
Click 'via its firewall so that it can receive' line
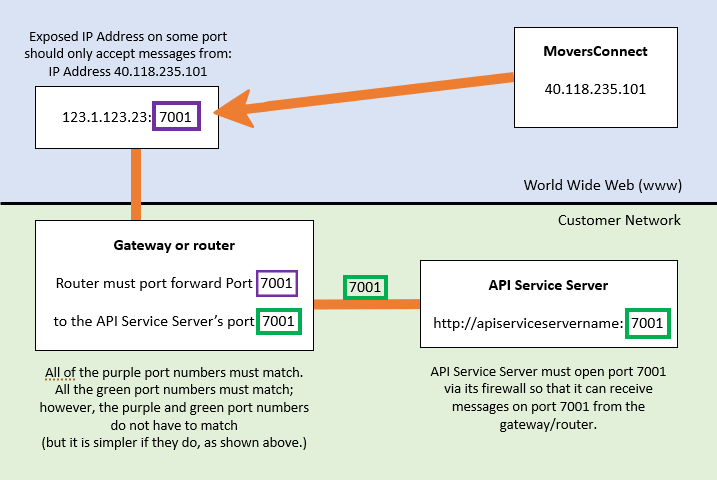[548, 389]
